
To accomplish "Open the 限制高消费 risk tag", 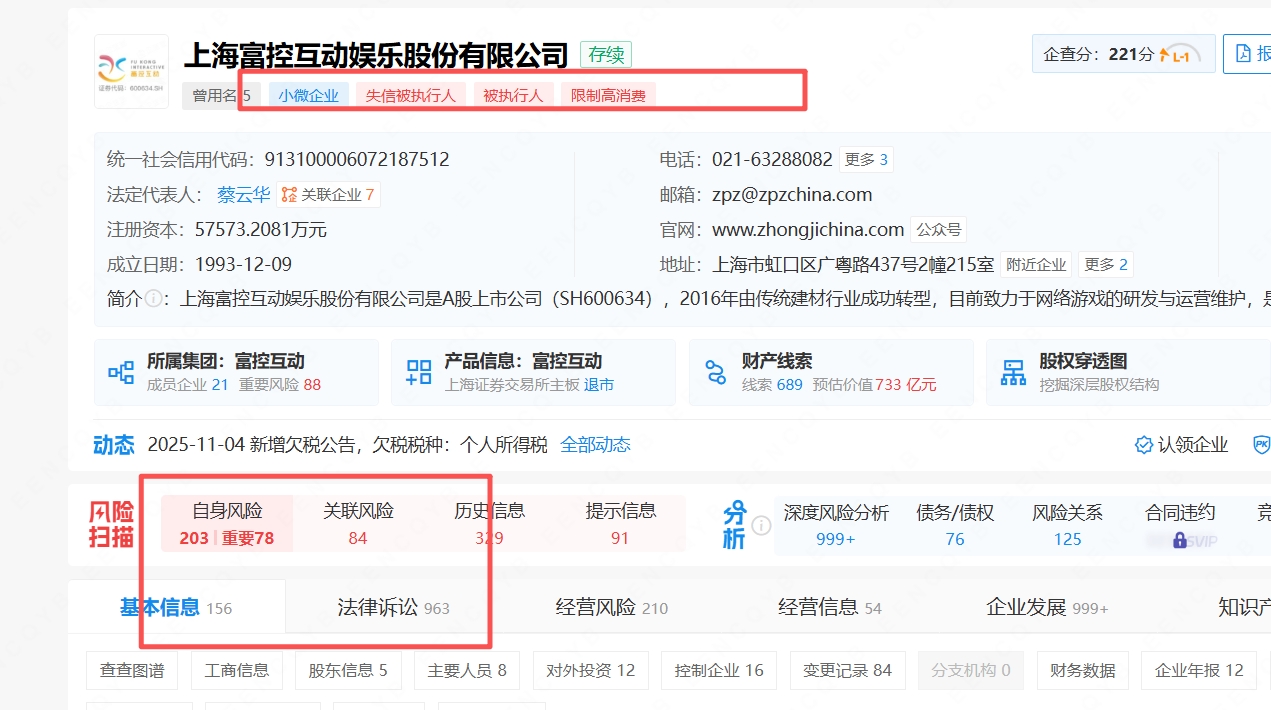I will [608, 96].
